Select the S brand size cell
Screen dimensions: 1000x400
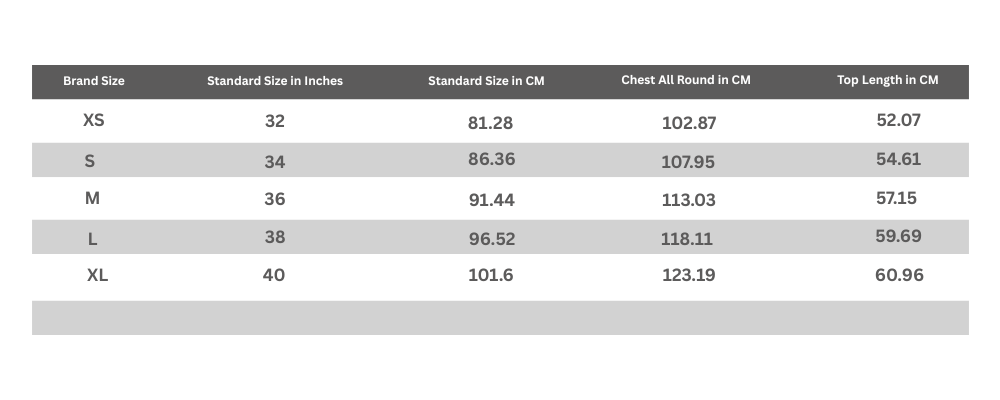point(90,160)
